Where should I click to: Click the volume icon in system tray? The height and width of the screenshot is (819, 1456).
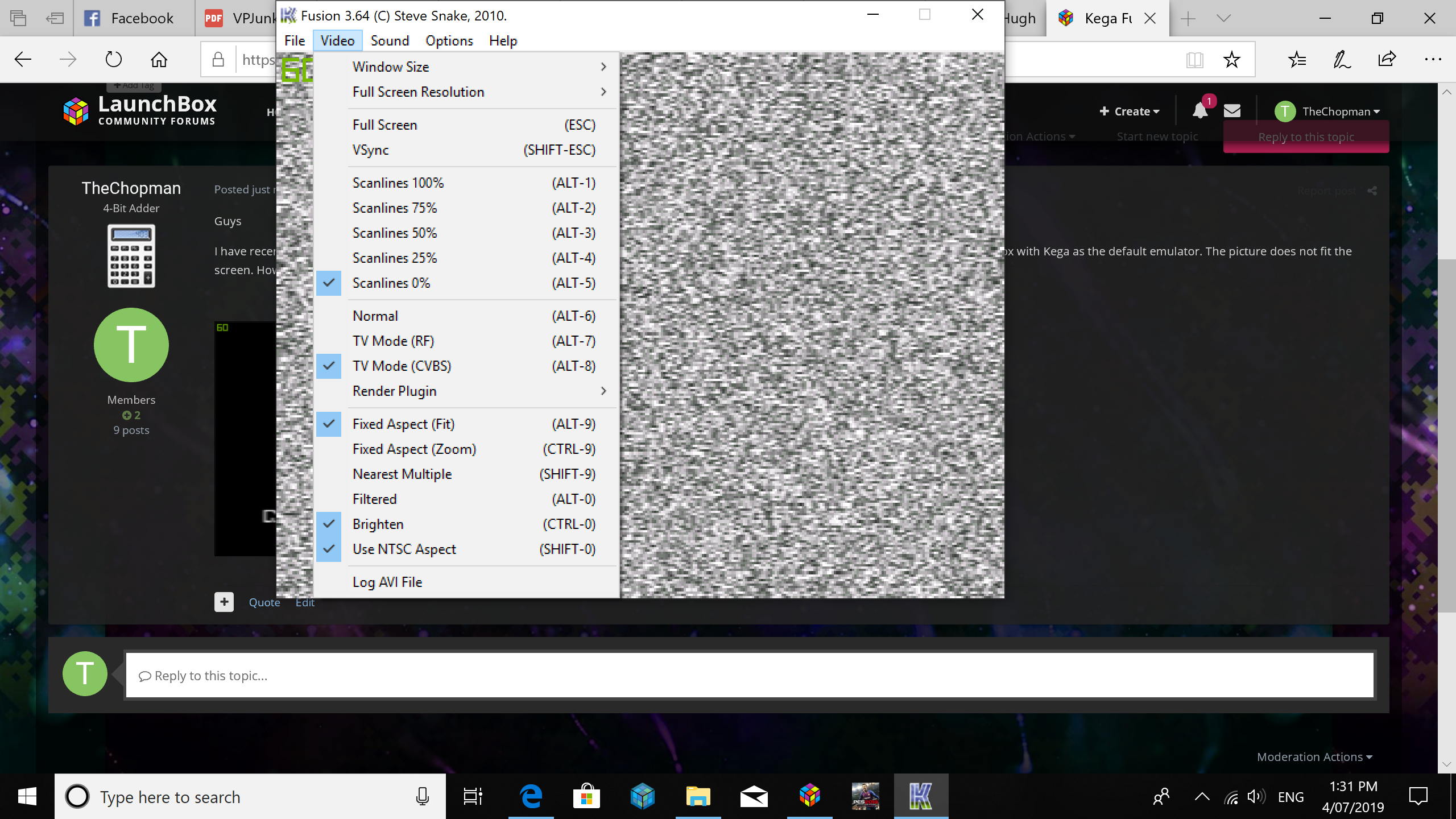(x=1256, y=797)
